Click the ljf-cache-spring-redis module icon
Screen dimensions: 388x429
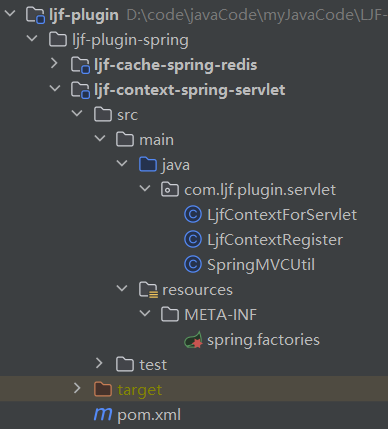point(80,65)
